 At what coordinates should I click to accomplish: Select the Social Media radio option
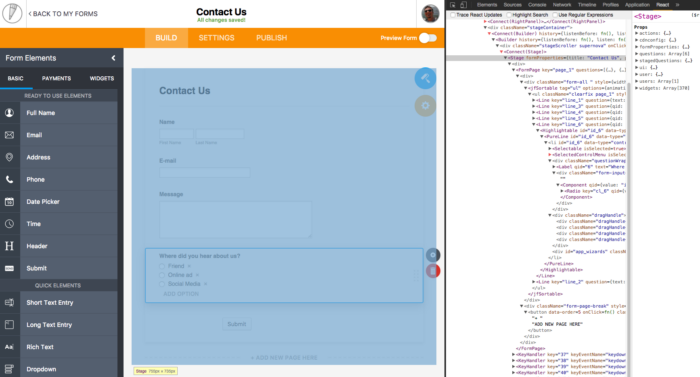click(162, 284)
